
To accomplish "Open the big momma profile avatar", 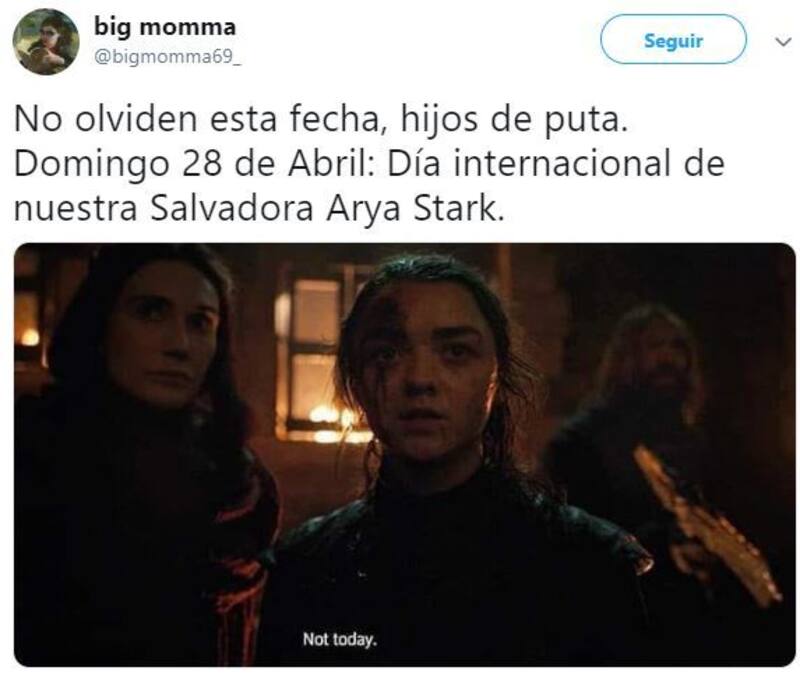I will click(46, 42).
